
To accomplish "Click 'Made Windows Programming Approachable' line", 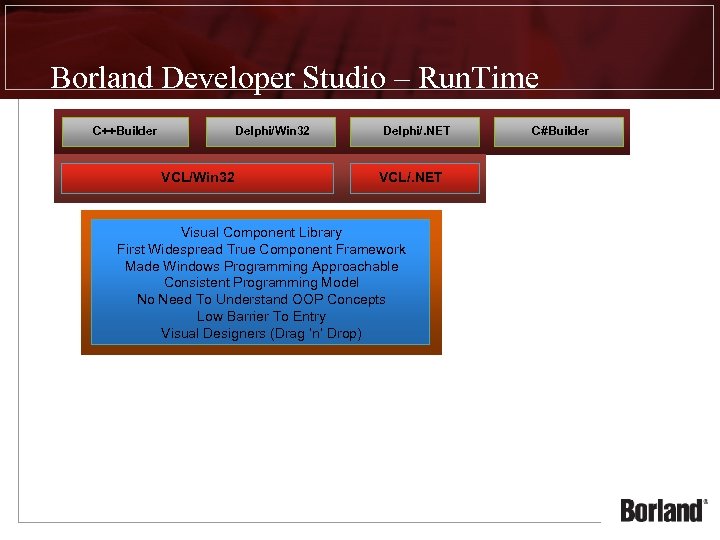I will pos(261,266).
